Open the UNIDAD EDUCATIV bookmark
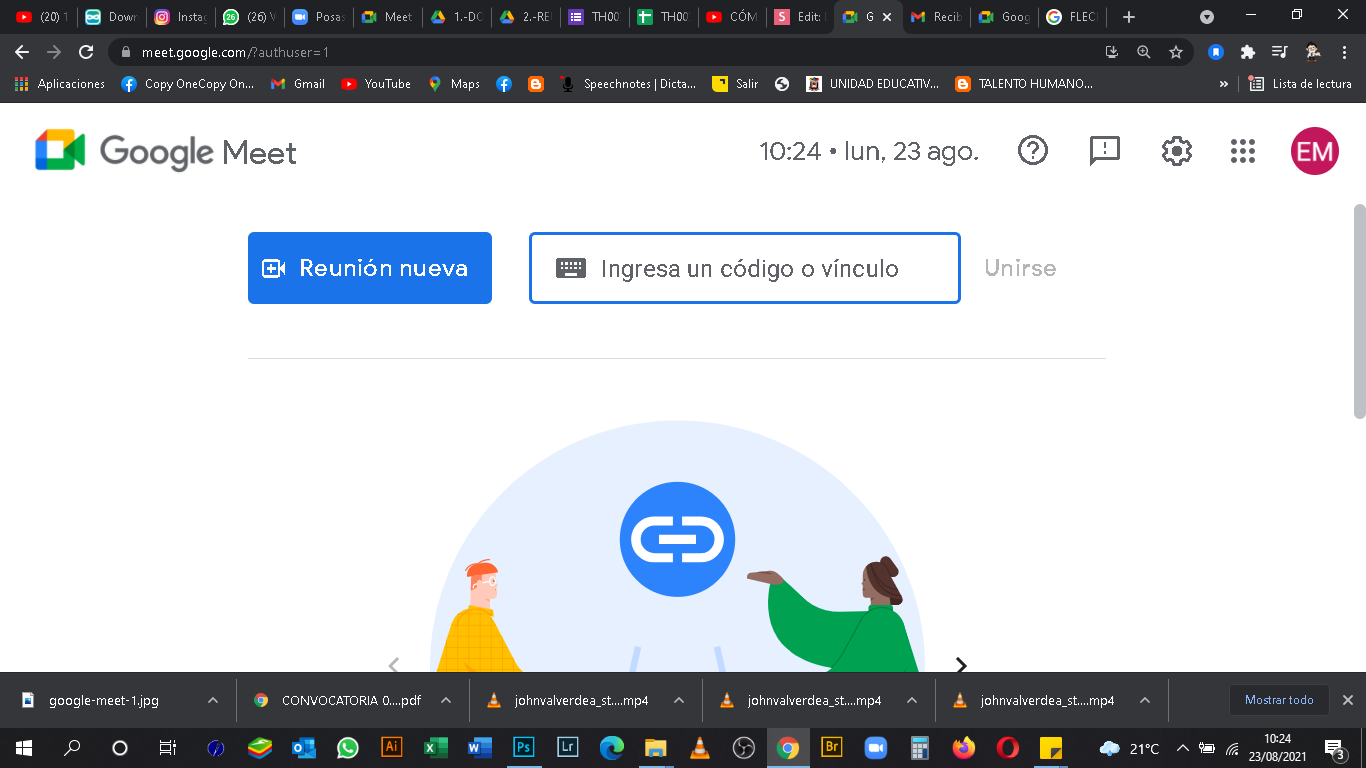 [873, 84]
